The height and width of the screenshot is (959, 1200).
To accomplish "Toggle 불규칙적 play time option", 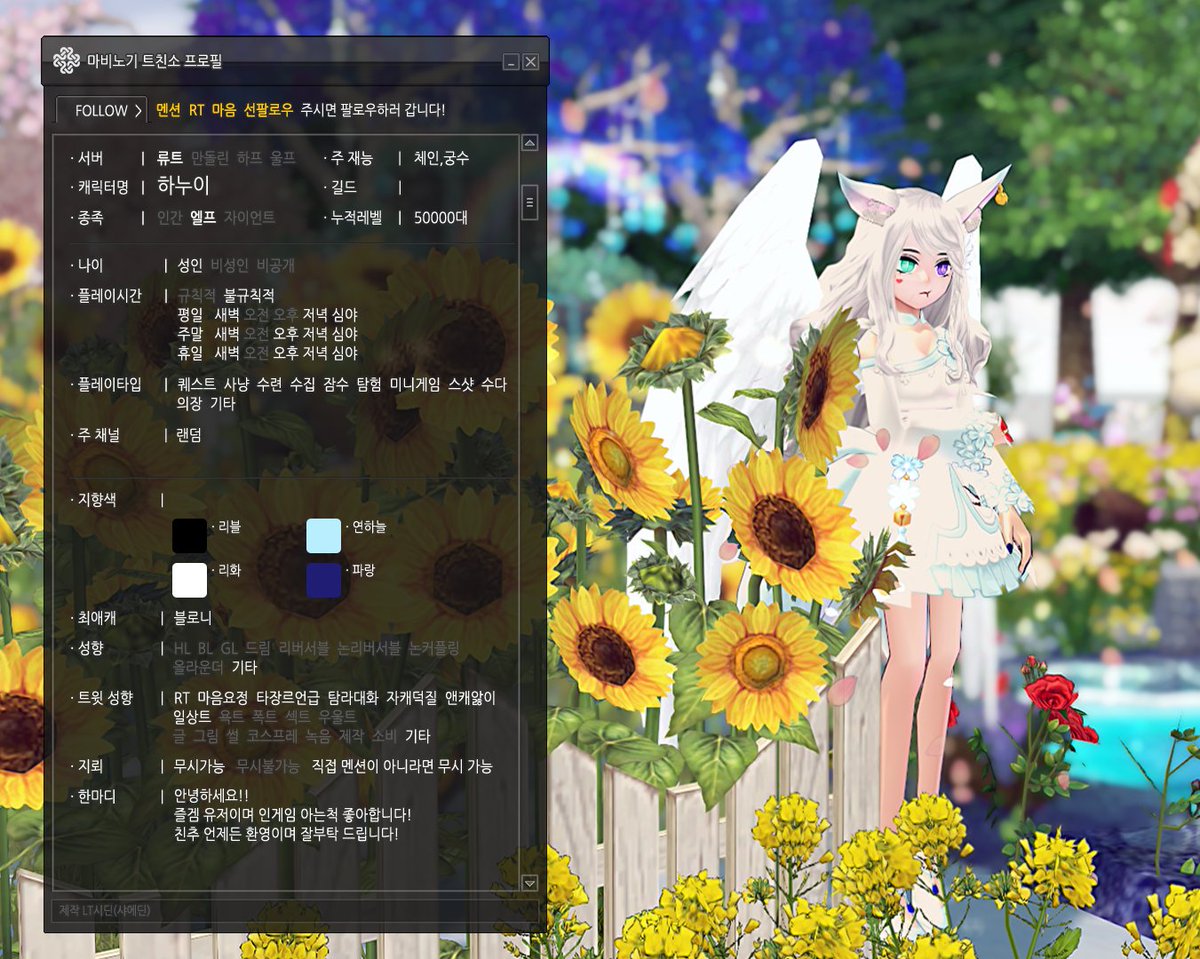I will click(x=249, y=296).
